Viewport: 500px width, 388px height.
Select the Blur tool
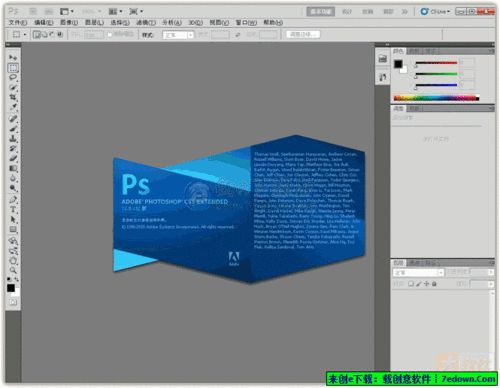tap(13, 178)
